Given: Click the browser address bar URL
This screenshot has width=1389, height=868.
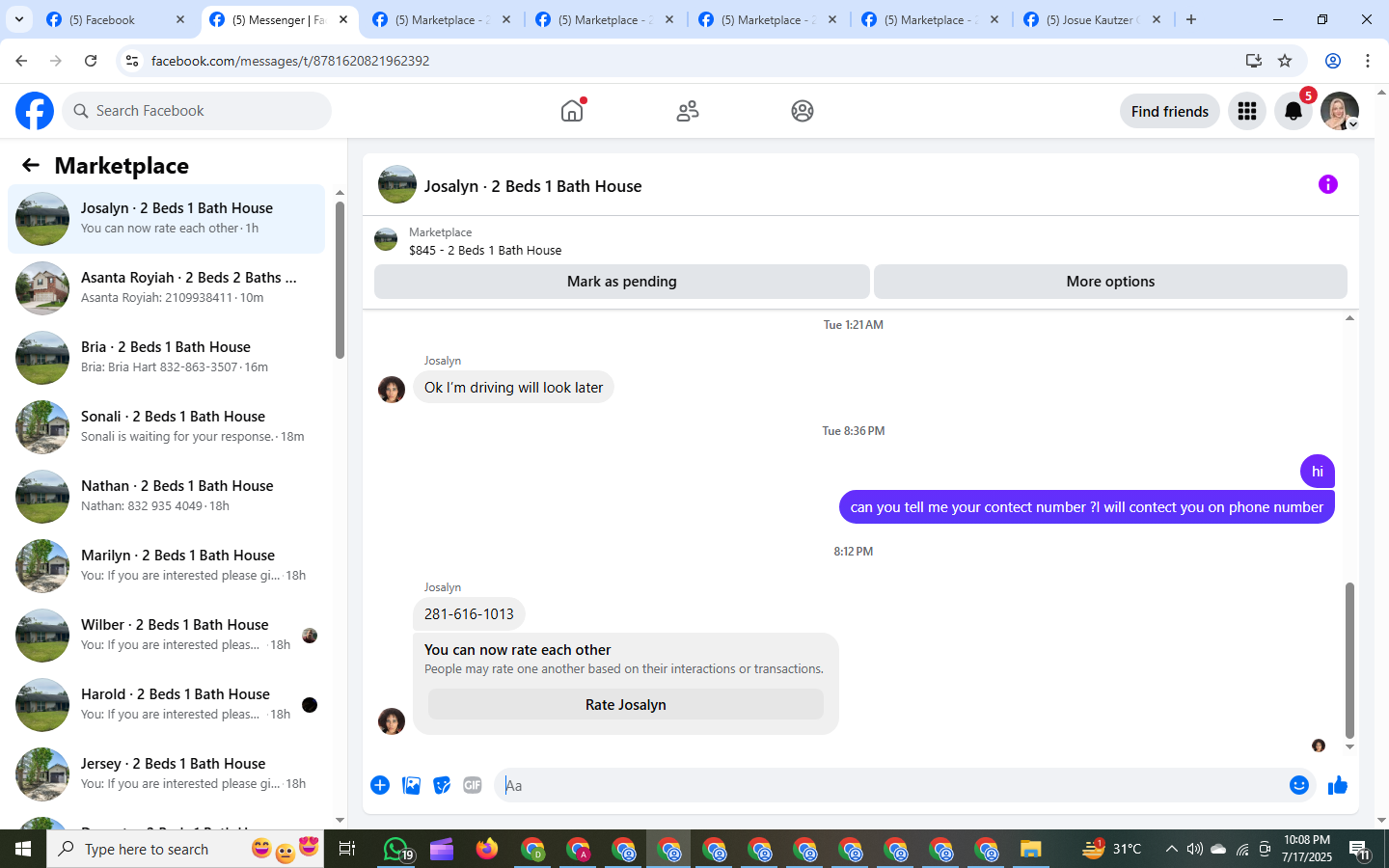Looking at the screenshot, I should coord(290,61).
